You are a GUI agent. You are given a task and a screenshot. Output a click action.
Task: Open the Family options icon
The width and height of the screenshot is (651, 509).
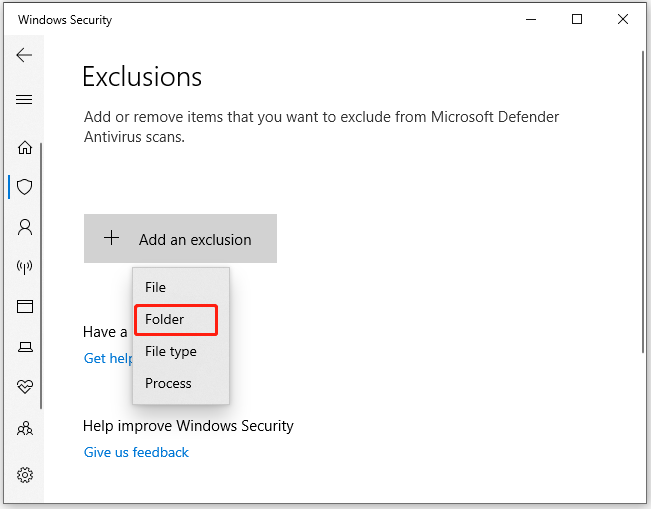tap(25, 428)
